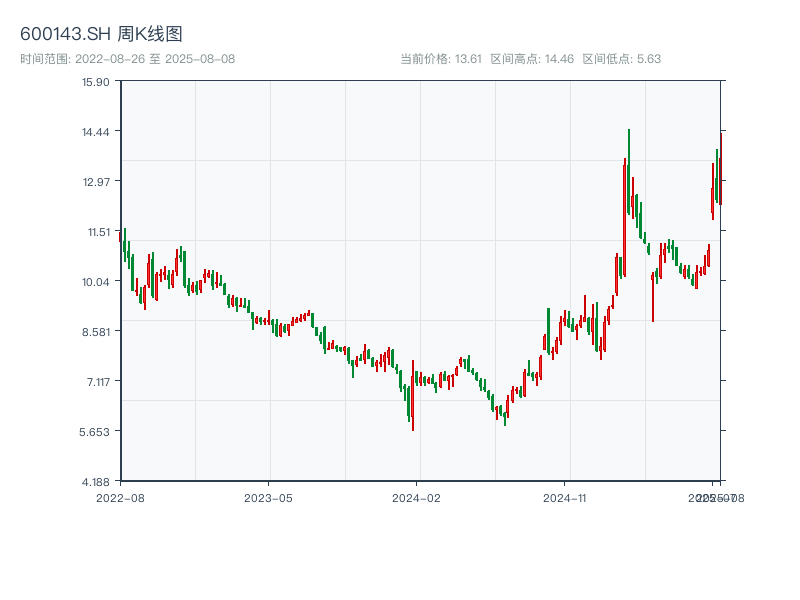Select the time range text 2022-08-26 至 2025-08-08
Viewport: 800px width, 600px height.
point(155,59)
